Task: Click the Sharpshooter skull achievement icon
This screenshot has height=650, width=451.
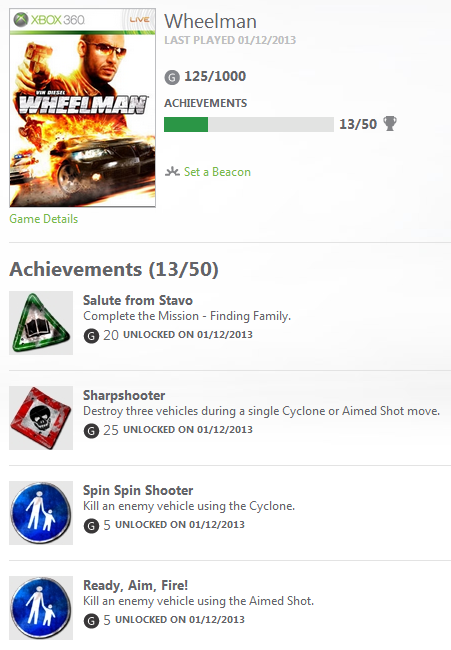Action: pyautogui.click(x=41, y=418)
